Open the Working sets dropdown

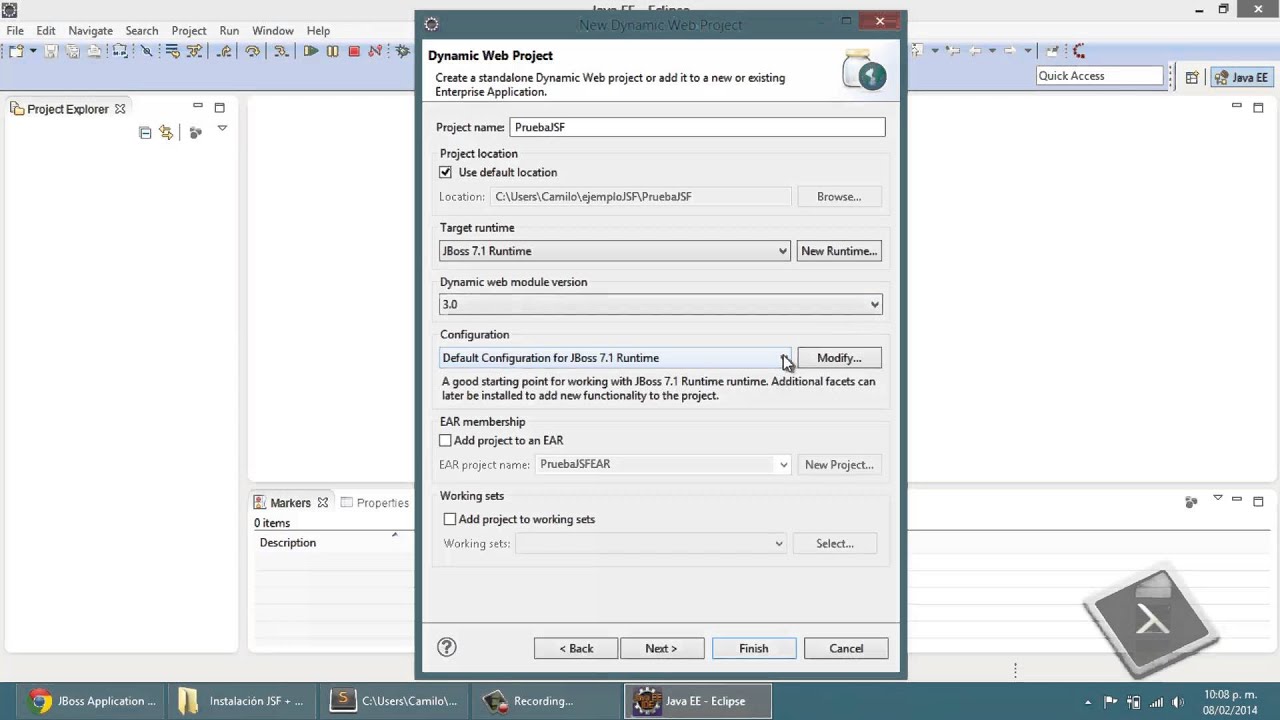point(778,544)
